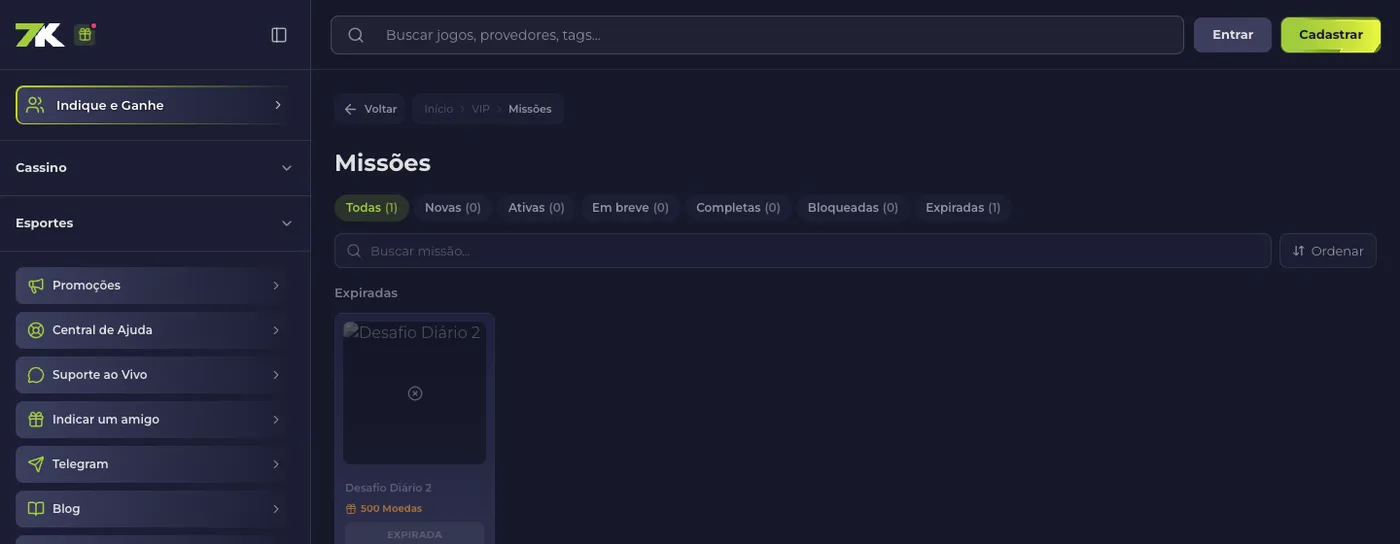Click the Blog book icon
This screenshot has width=1400, height=544.
pyautogui.click(x=36, y=509)
